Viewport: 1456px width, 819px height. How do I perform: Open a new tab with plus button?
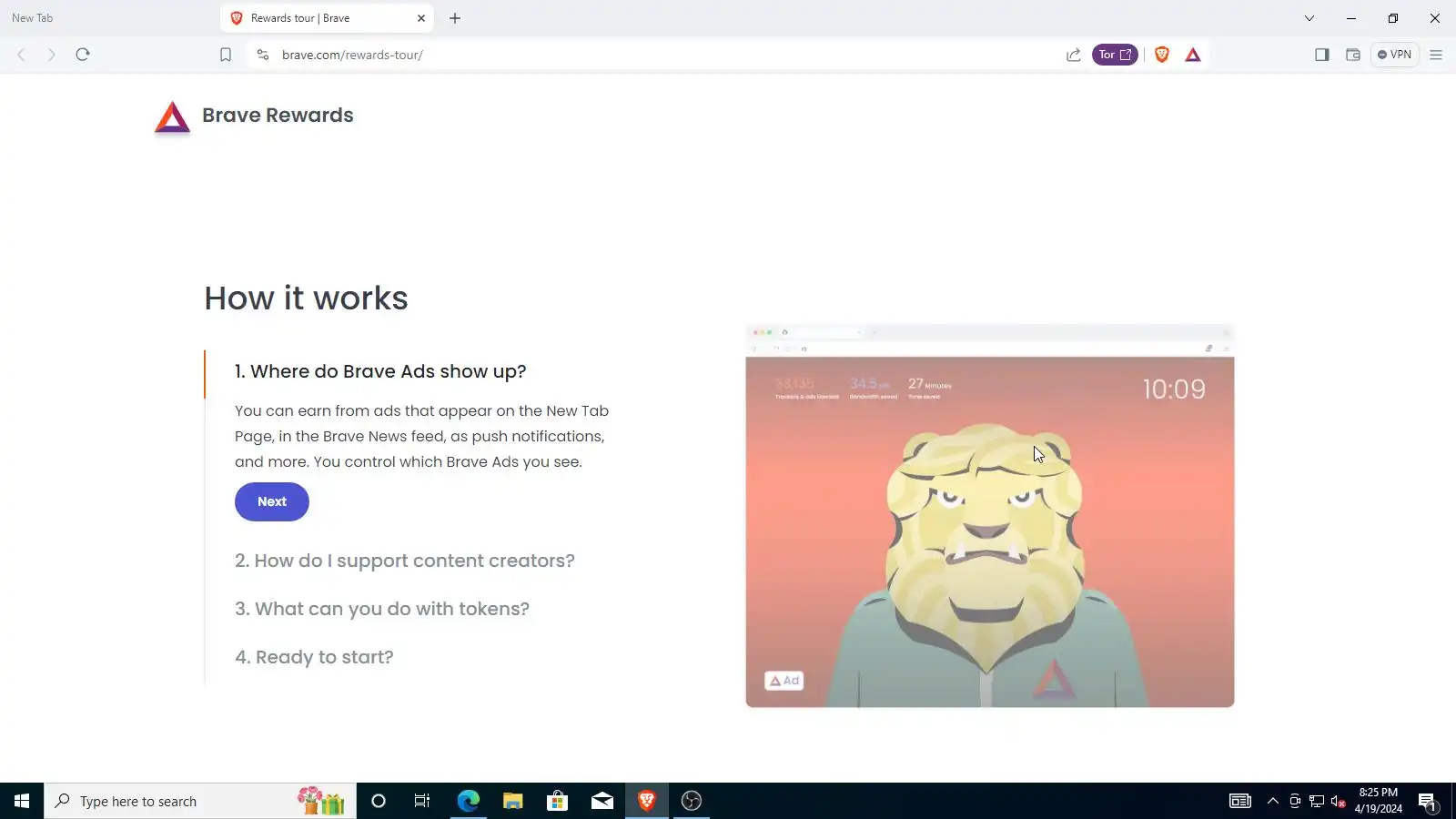tap(455, 18)
